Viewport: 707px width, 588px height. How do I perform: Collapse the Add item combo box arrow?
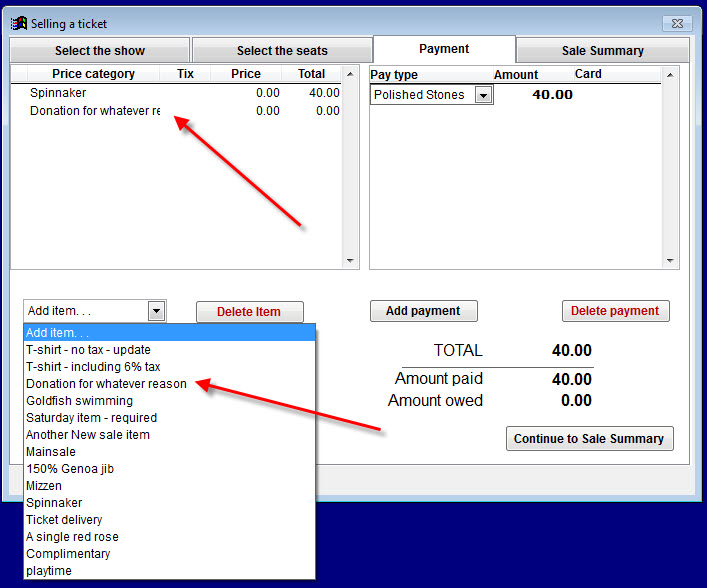click(156, 311)
